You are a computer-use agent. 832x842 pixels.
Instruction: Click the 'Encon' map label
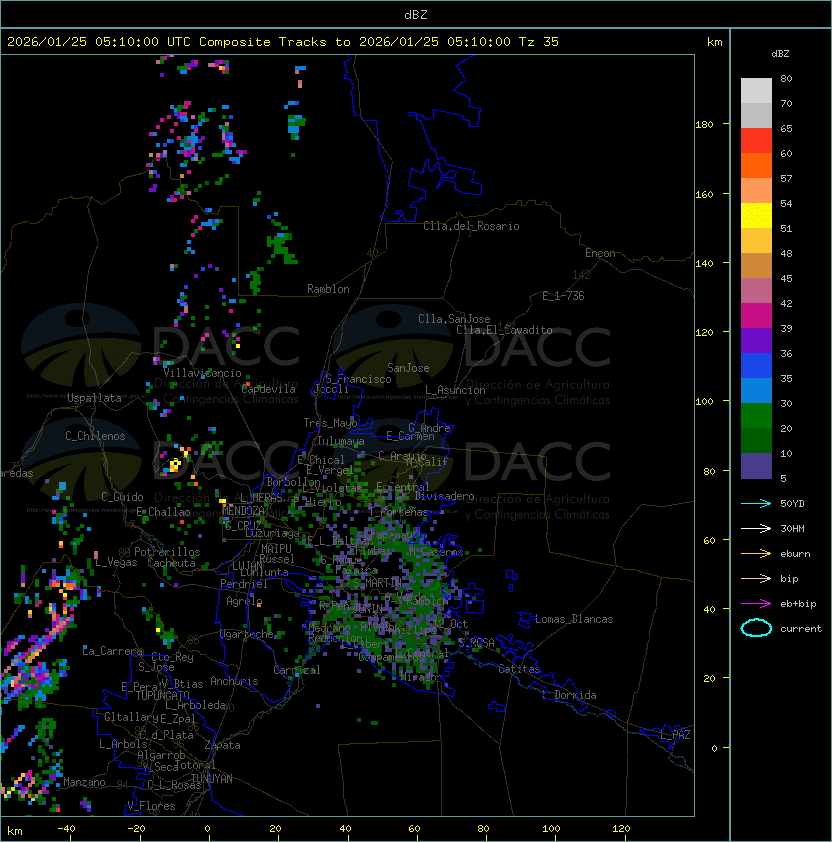[x=600, y=253]
